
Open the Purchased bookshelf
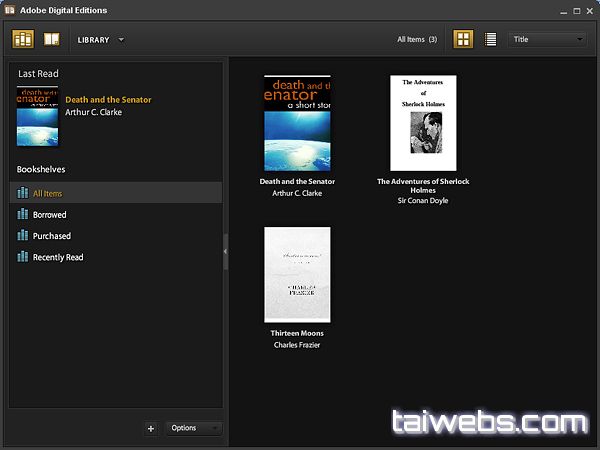(52, 236)
